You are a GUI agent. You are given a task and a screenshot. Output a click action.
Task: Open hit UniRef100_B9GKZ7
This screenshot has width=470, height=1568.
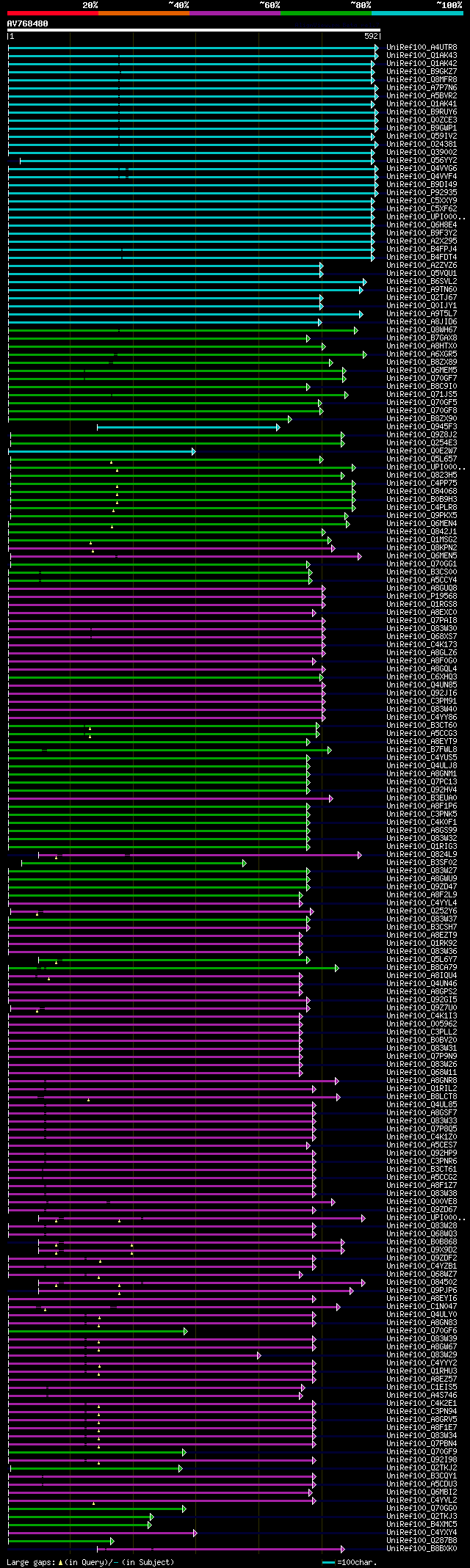click(422, 72)
